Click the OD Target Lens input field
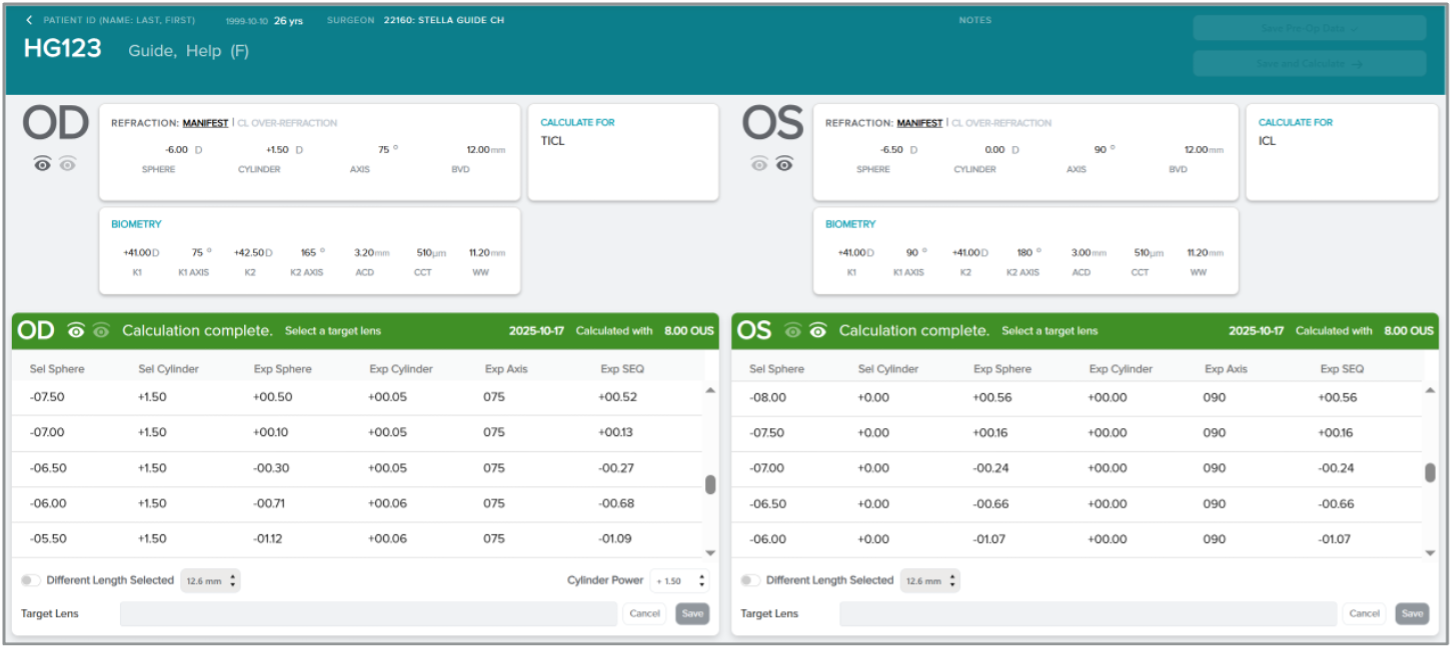The width and height of the screenshot is (1453, 648). pos(368,614)
